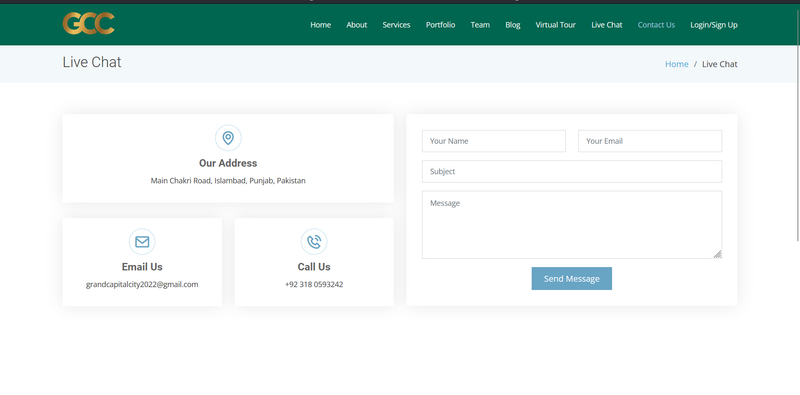The width and height of the screenshot is (800, 395).
Task: Click the Live Chat page title
Action: pos(92,62)
